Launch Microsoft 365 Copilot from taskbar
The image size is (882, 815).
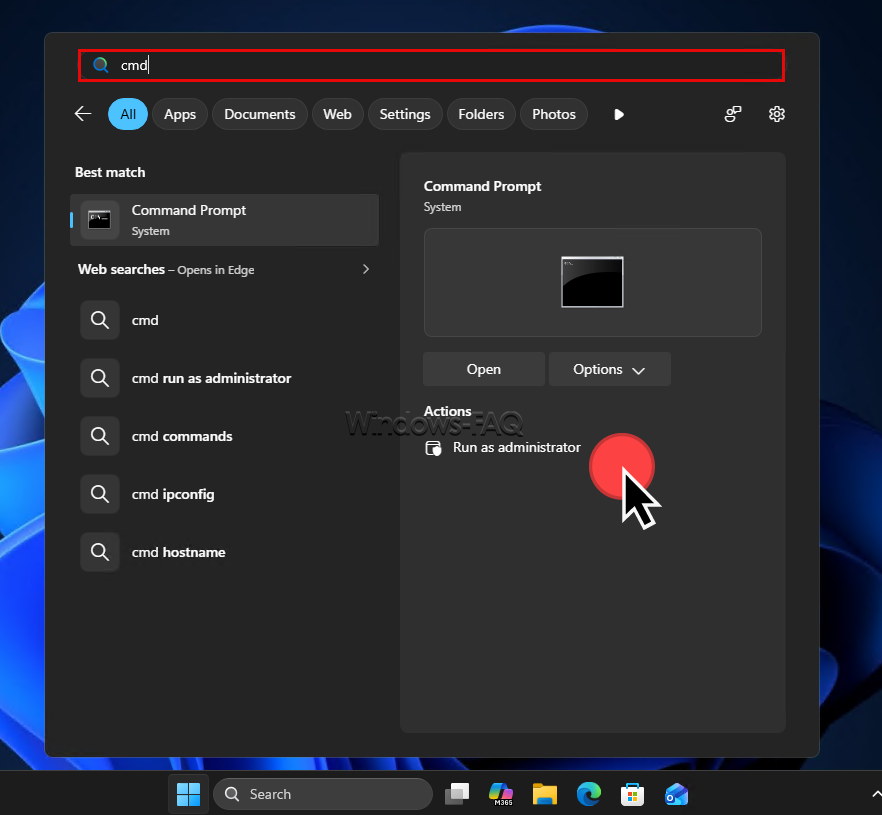click(501, 794)
